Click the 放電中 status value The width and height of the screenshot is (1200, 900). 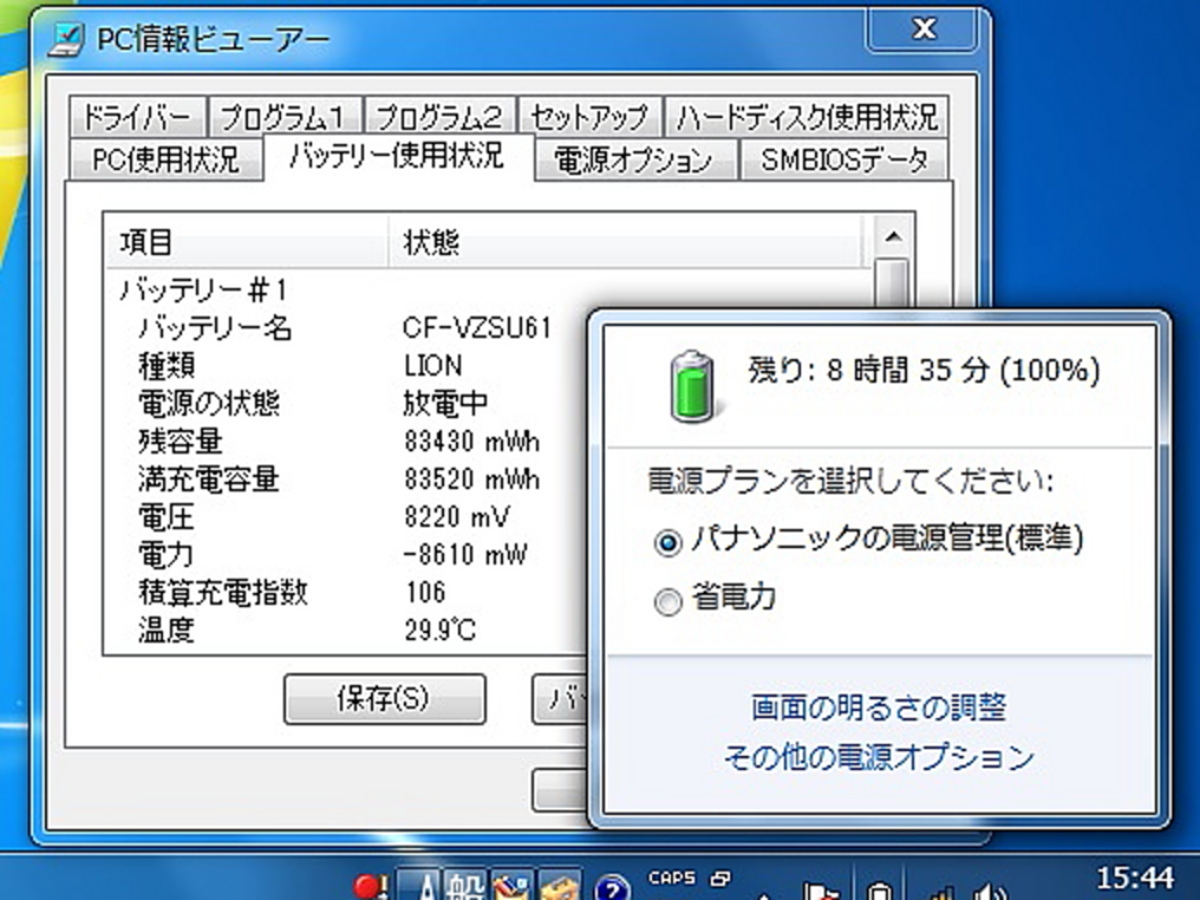click(x=446, y=404)
